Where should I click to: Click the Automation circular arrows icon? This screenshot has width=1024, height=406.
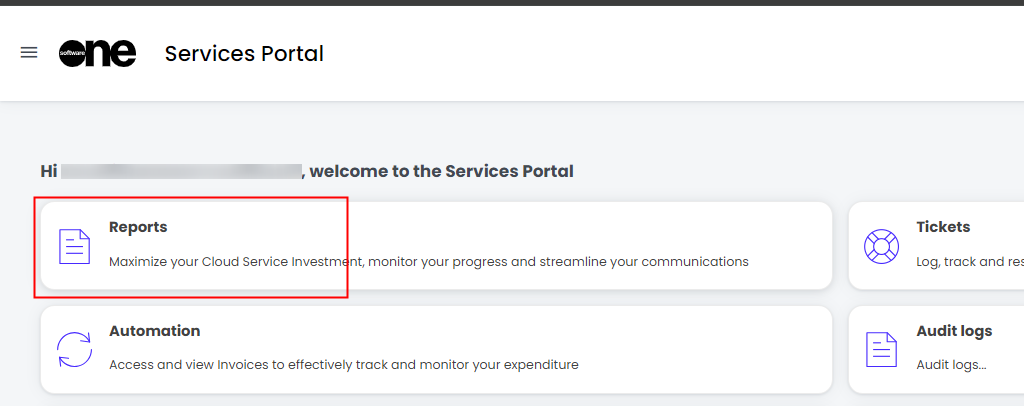(74, 350)
